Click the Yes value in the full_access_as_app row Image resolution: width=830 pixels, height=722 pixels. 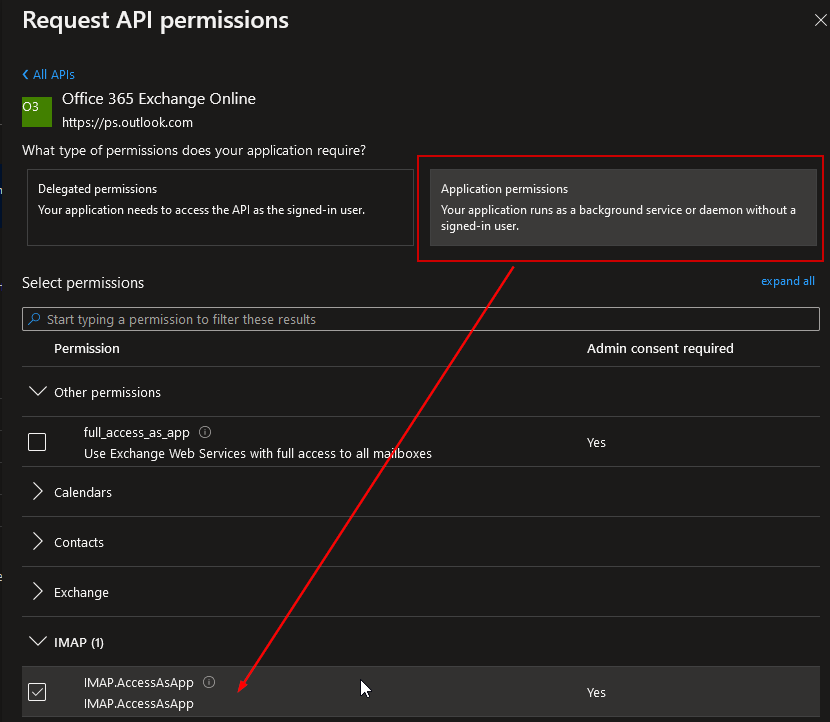pyautogui.click(x=596, y=443)
